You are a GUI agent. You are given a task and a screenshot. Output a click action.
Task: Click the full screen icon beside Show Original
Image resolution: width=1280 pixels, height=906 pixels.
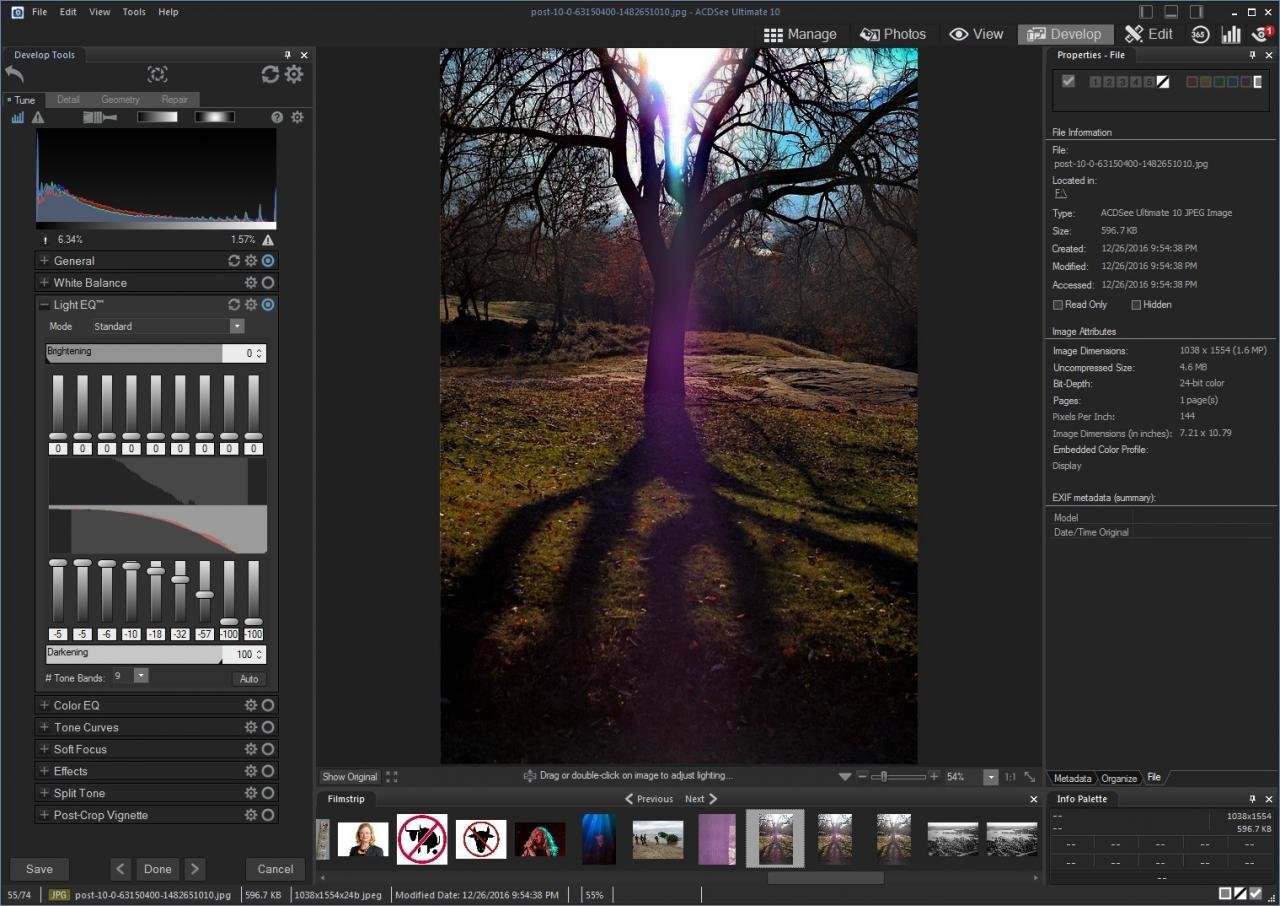coord(392,777)
